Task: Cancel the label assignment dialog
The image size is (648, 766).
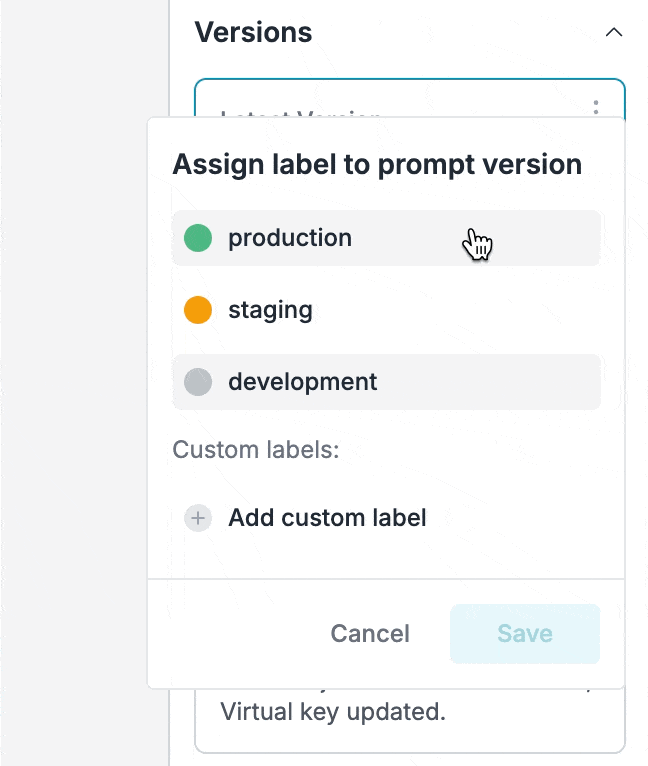Action: [370, 634]
